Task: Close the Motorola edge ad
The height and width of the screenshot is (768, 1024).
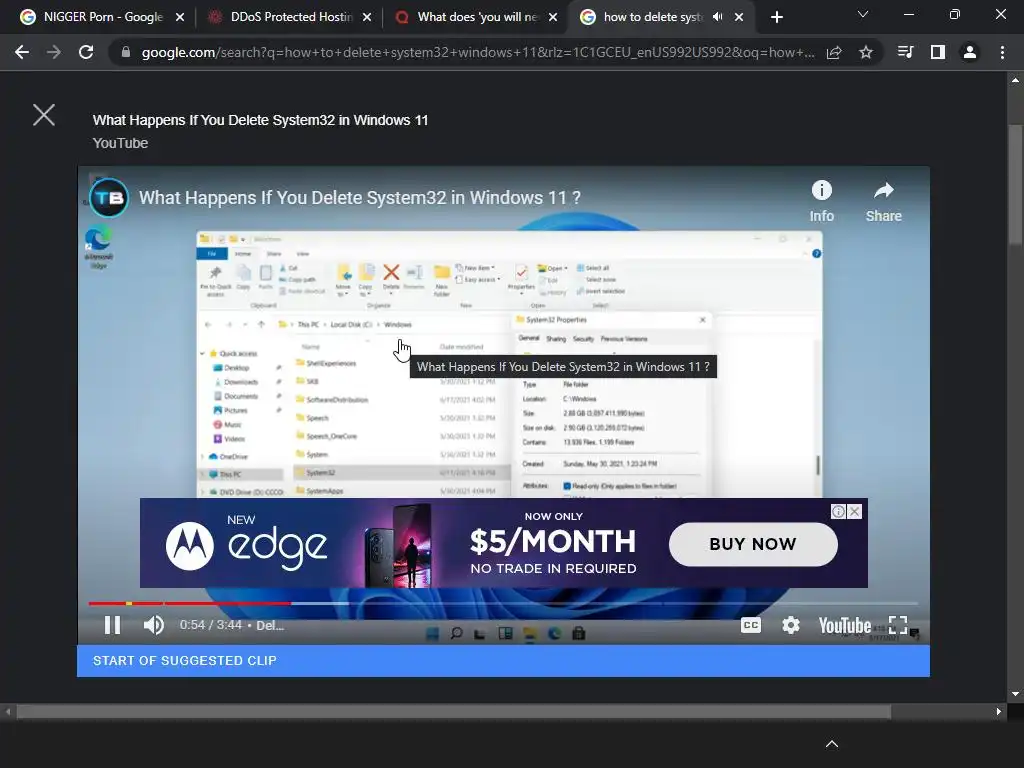Action: (854, 511)
